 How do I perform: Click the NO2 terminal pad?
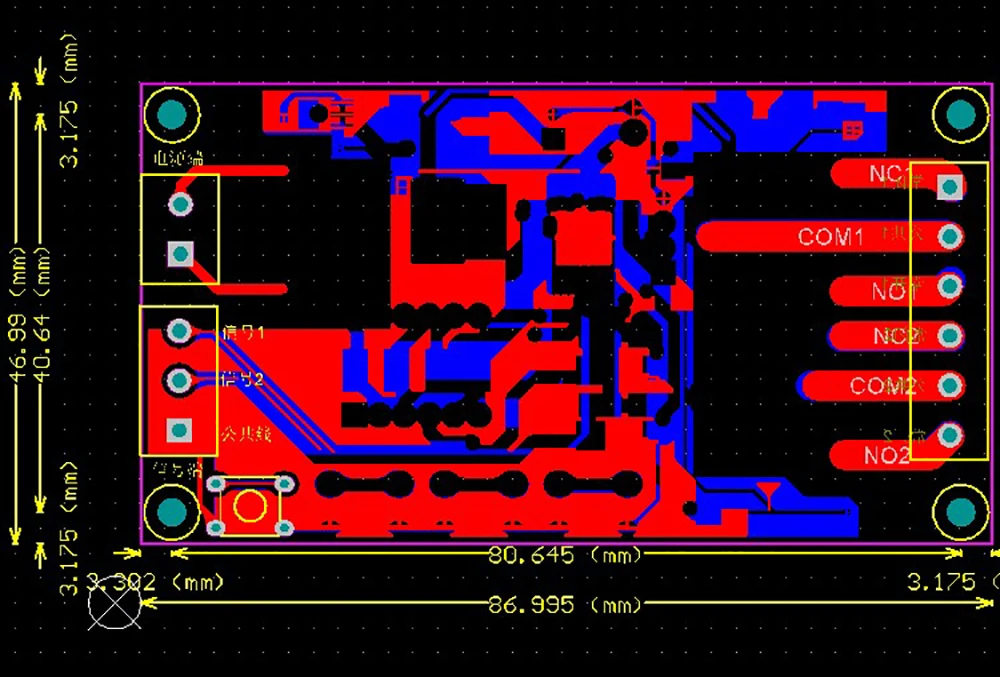(950, 435)
